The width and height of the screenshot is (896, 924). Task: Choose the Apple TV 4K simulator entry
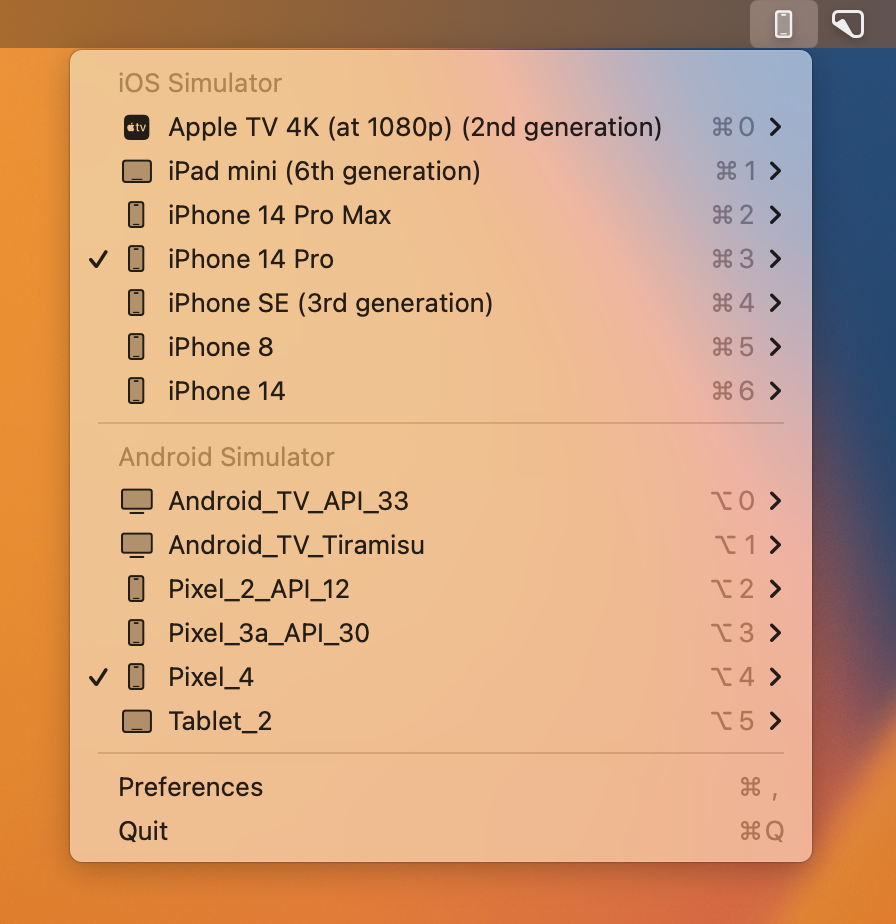[x=415, y=128]
